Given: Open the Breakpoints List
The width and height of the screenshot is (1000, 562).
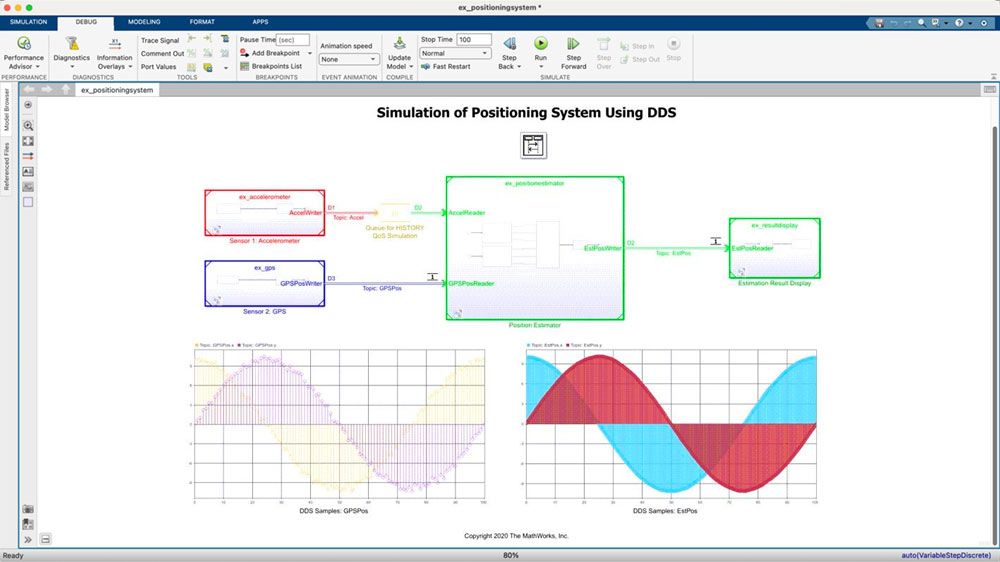Looking at the screenshot, I should [276, 66].
